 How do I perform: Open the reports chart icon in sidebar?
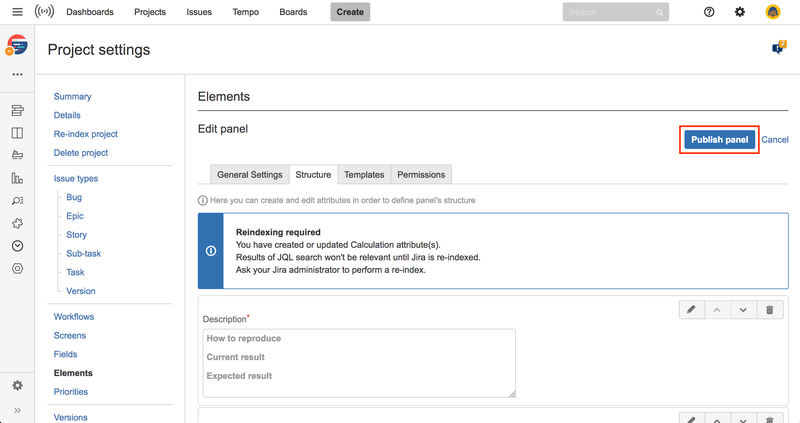(x=17, y=178)
